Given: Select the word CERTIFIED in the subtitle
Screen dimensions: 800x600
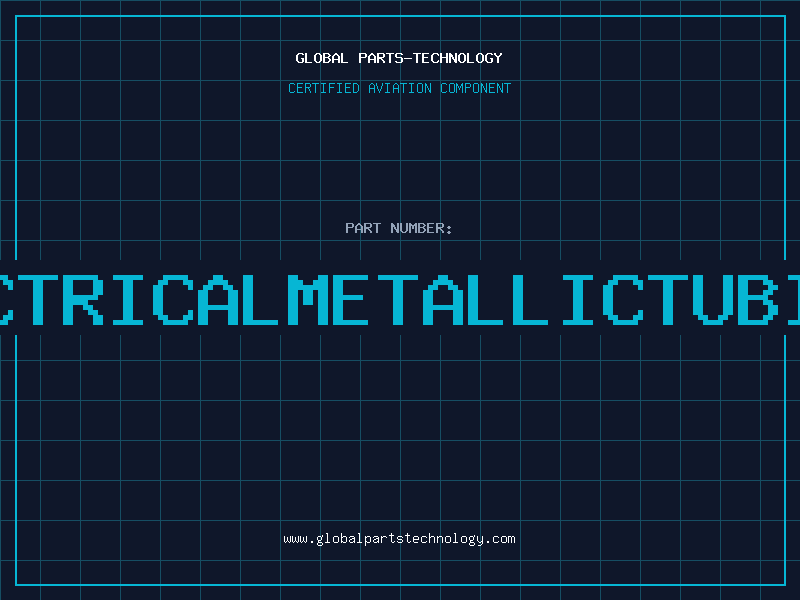Looking at the screenshot, I should pos(324,88).
